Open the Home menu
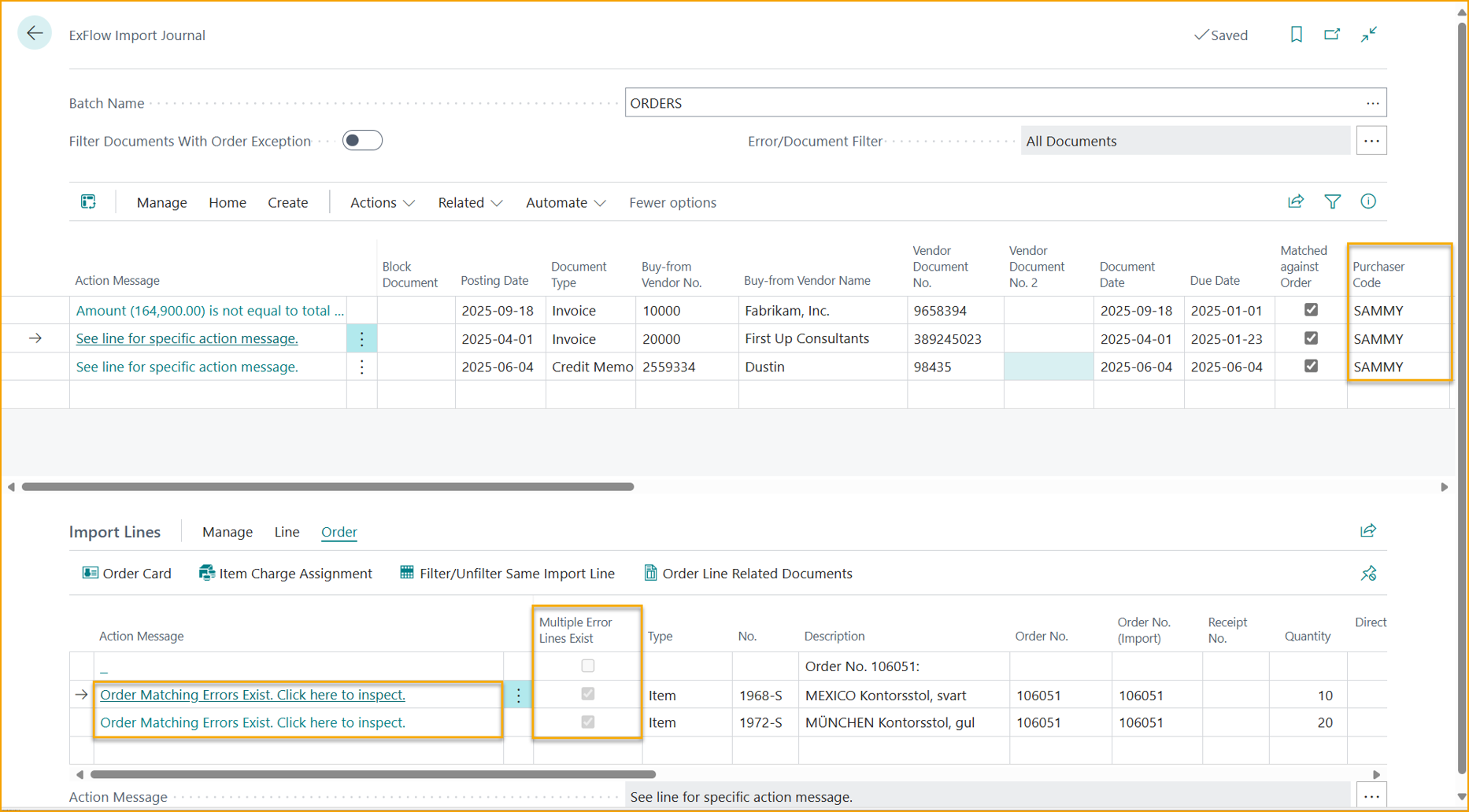This screenshot has width=1469, height=812. click(x=227, y=203)
